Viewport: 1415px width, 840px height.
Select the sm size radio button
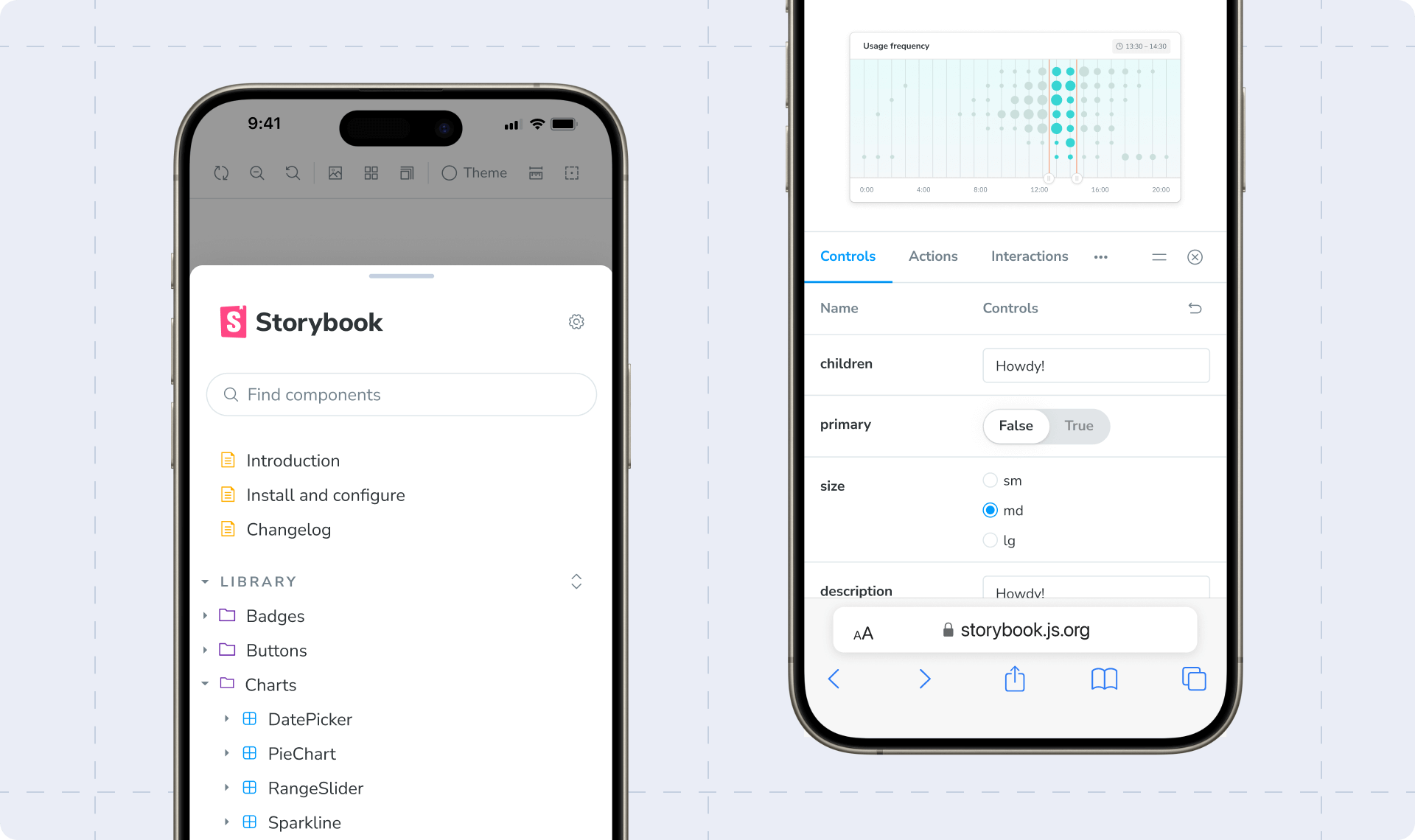coord(990,480)
